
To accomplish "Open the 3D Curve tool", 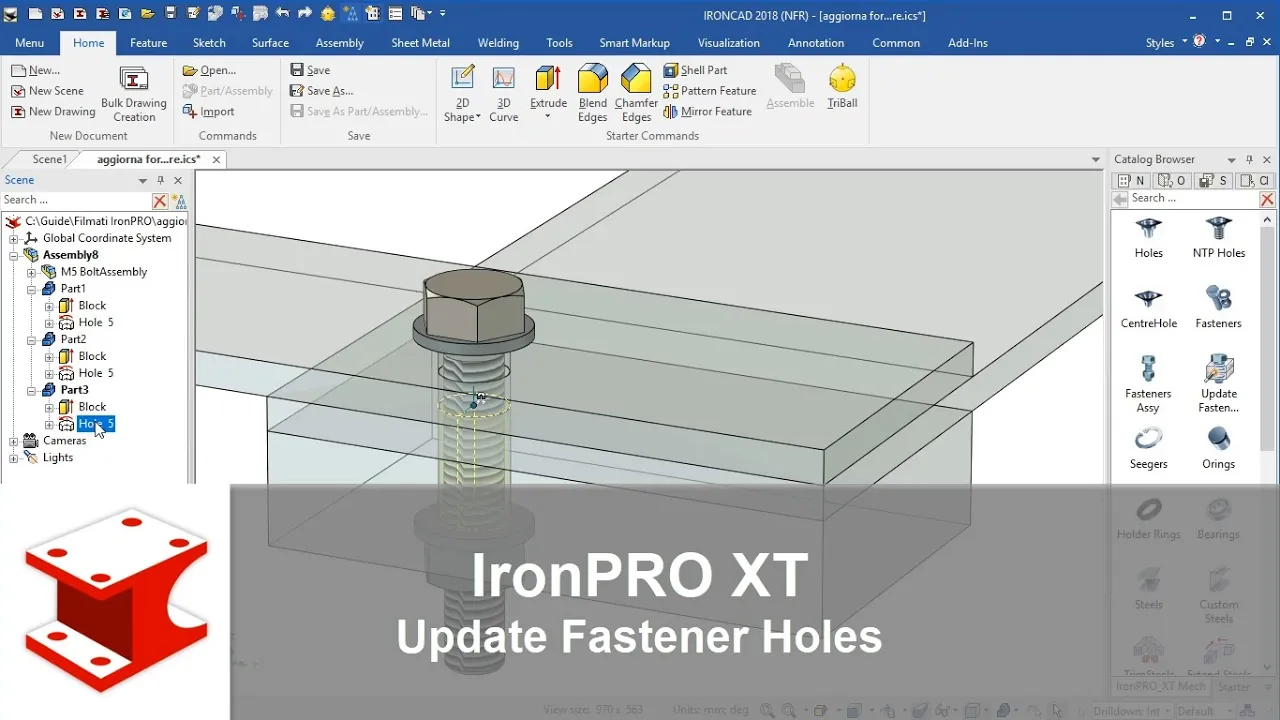I will coord(503,93).
